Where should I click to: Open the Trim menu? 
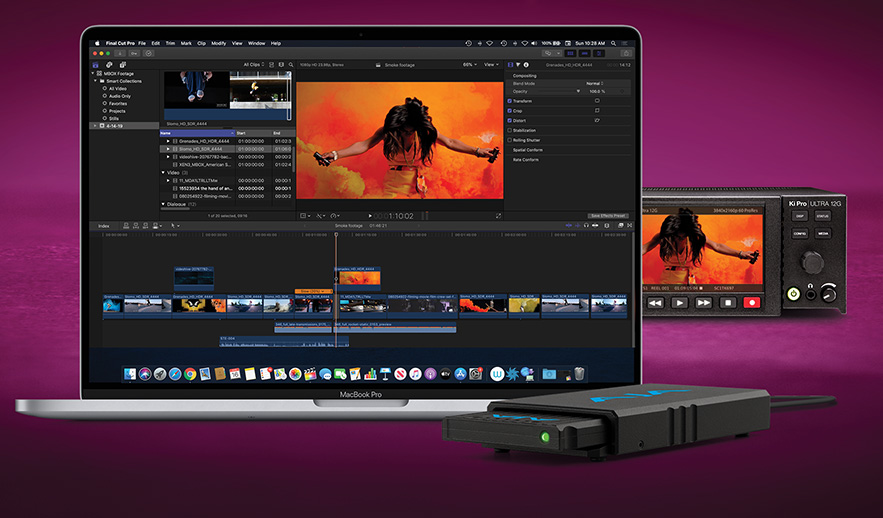tap(170, 43)
